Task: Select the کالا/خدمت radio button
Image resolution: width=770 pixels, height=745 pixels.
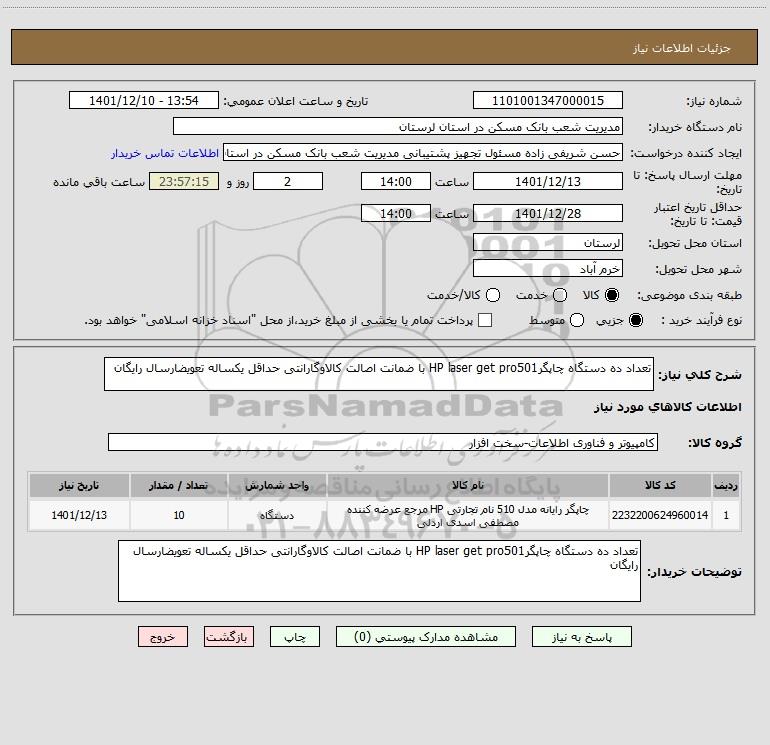Action: [493, 295]
